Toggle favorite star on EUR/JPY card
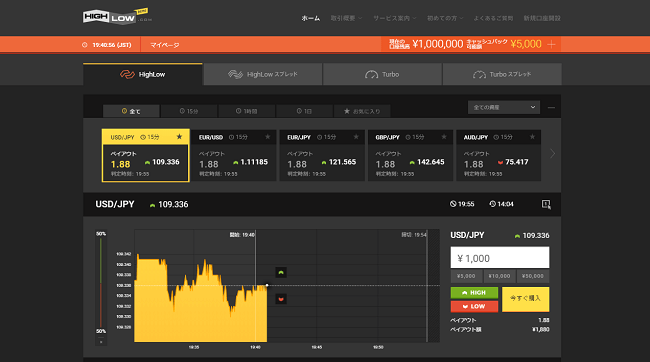650x362 pixels. pos(356,137)
